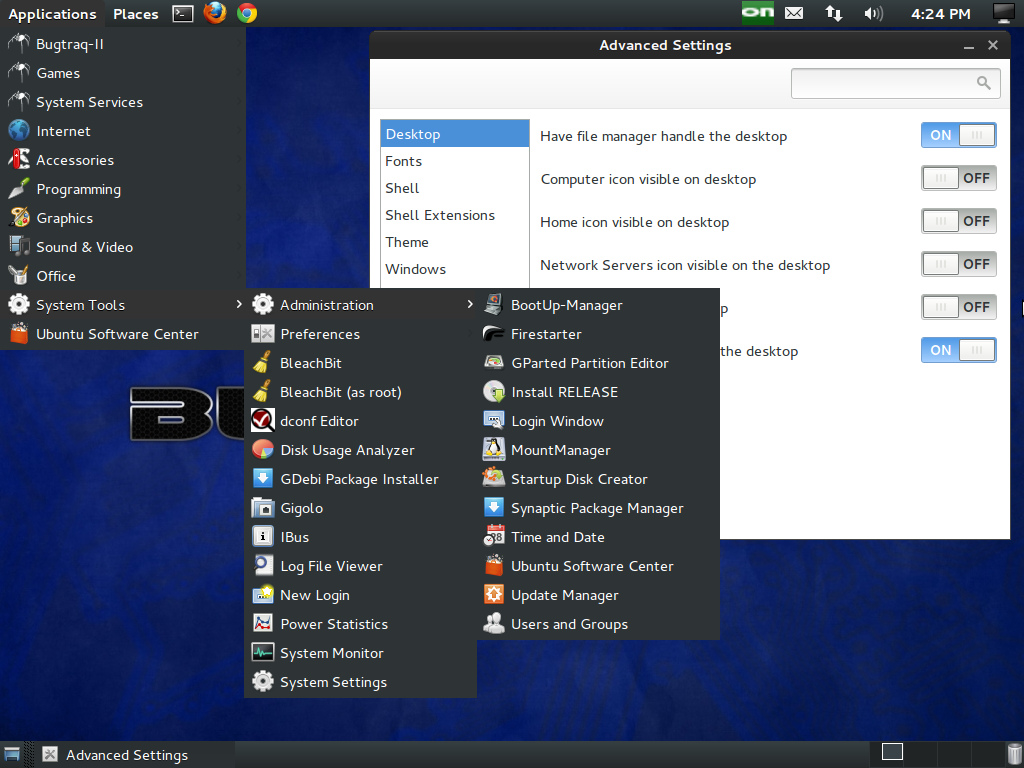Click the Power Statistics chart icon
The width and height of the screenshot is (1024, 768).
pyautogui.click(x=263, y=624)
